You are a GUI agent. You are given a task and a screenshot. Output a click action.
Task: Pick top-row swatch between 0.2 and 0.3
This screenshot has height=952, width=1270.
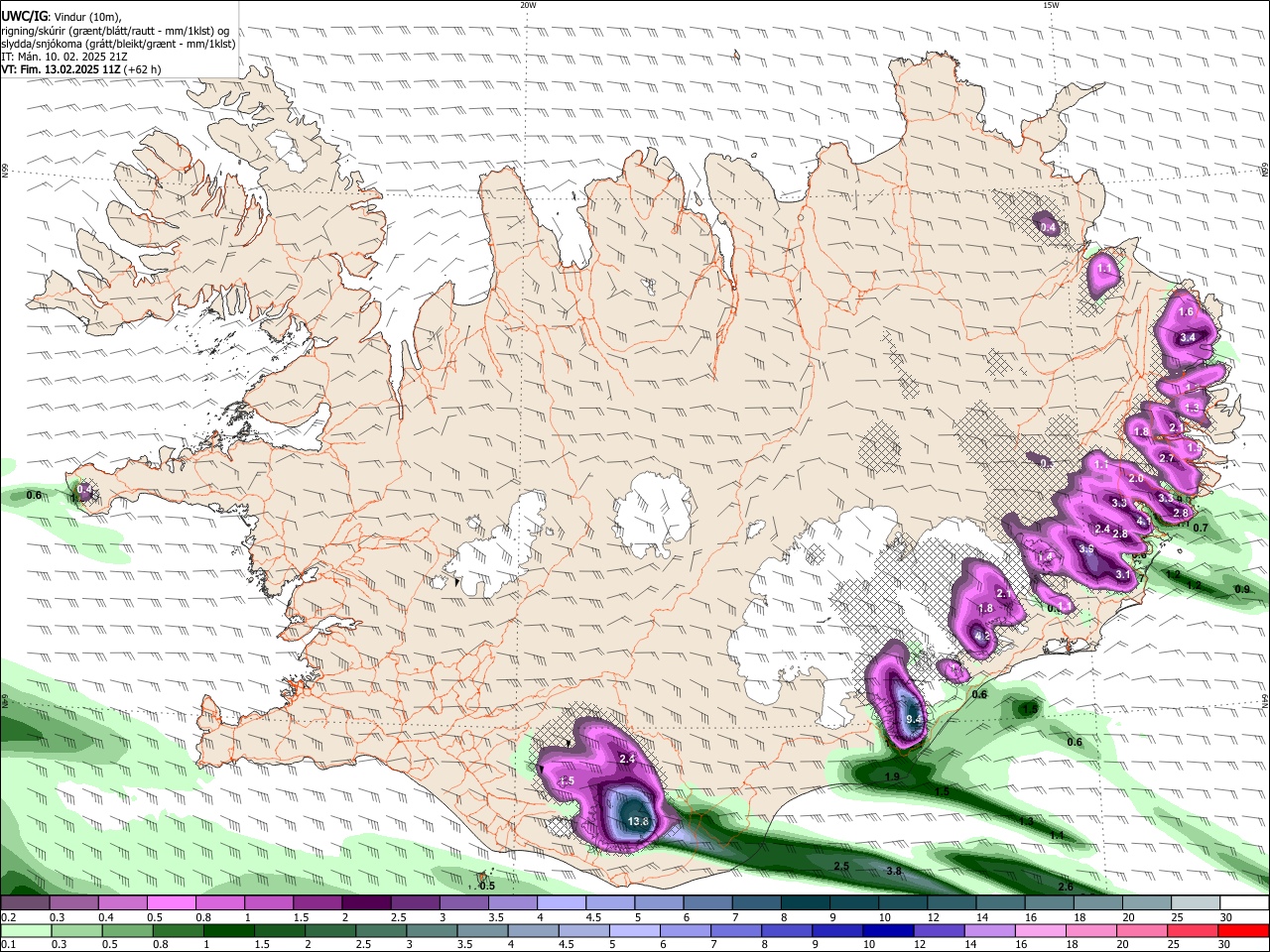(25, 903)
